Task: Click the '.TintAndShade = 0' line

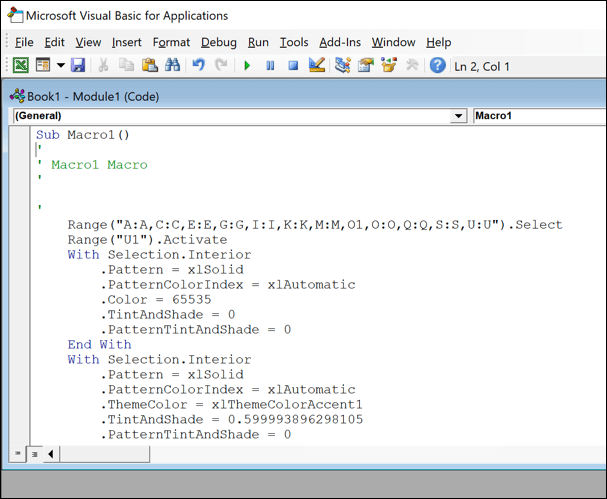Action: point(168,315)
